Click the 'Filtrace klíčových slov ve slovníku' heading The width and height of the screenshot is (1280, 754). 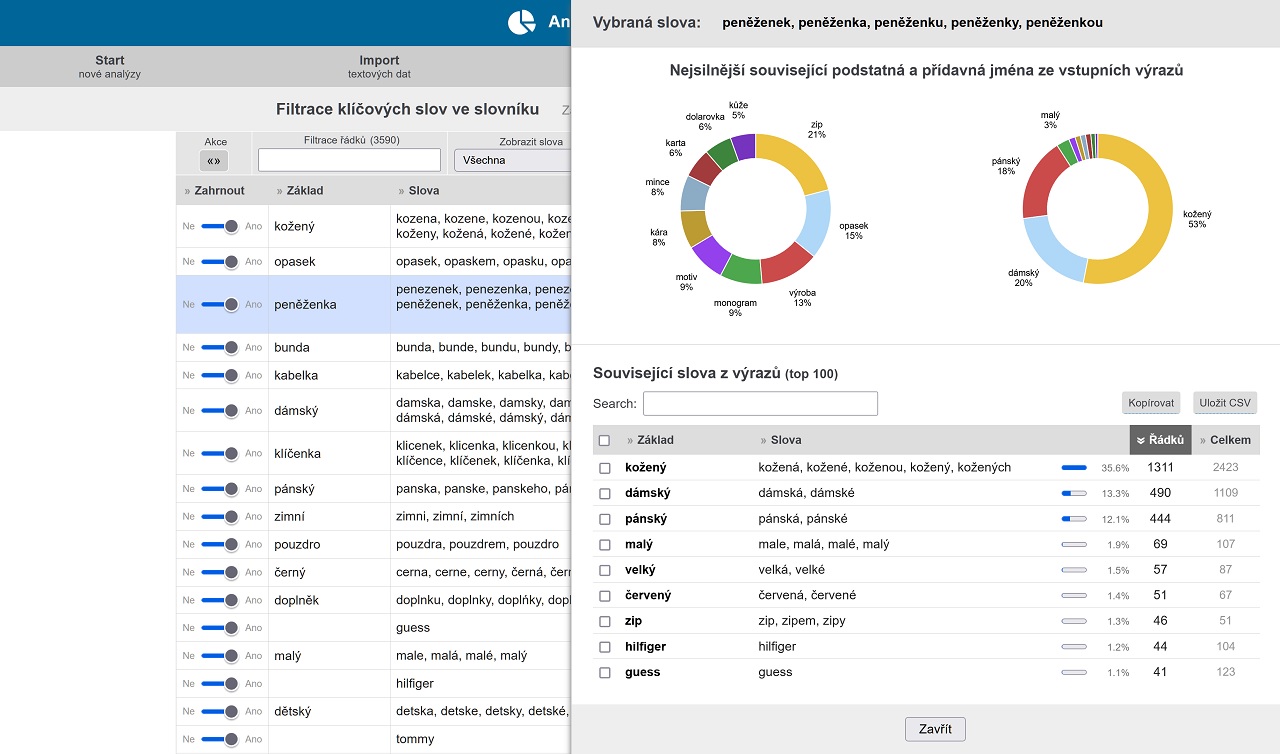click(408, 109)
